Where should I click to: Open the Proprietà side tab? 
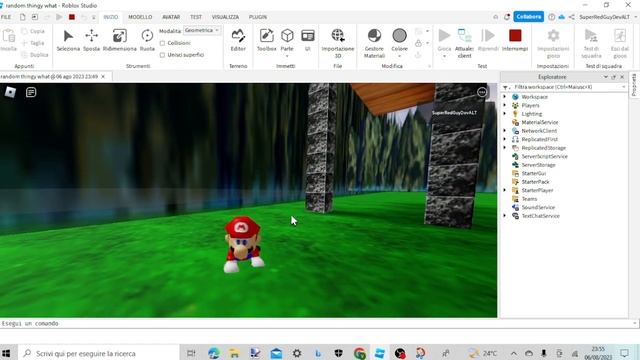634,85
